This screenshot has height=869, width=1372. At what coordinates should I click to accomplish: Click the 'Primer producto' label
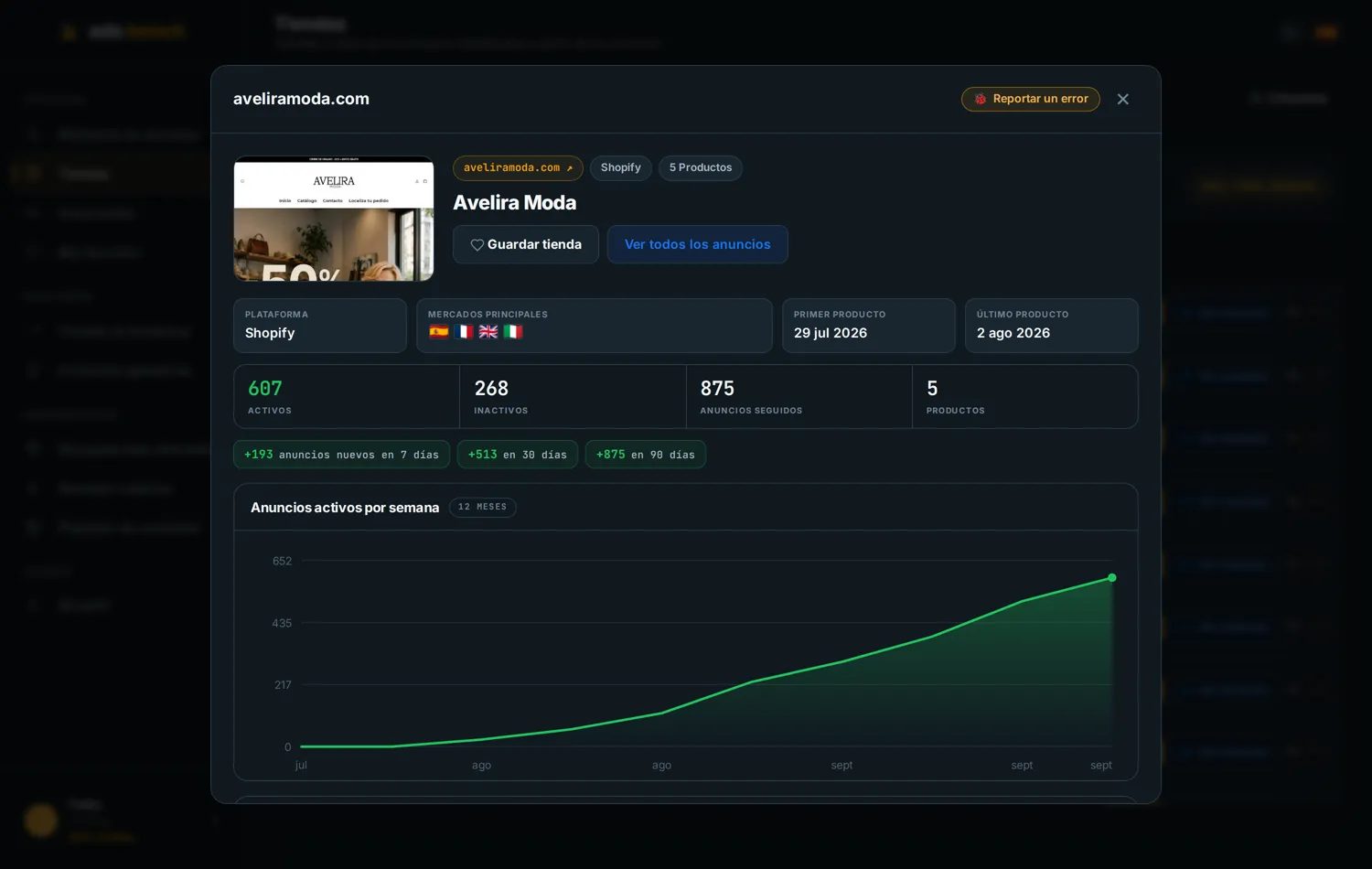click(840, 315)
